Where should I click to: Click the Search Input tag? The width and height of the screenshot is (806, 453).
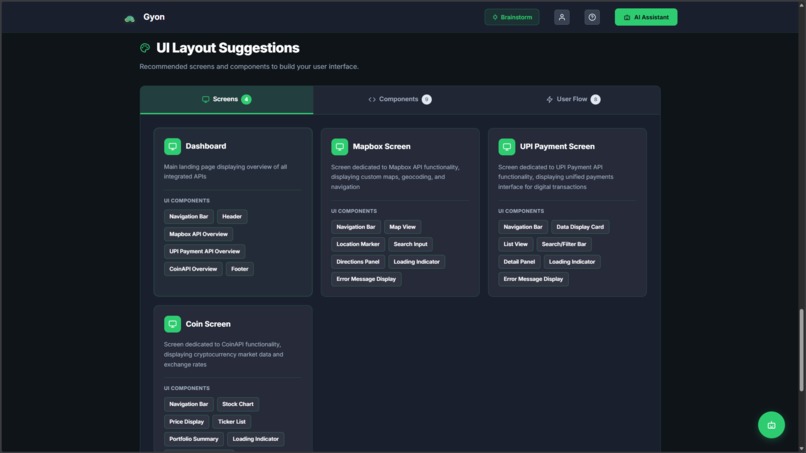pyautogui.click(x=410, y=244)
